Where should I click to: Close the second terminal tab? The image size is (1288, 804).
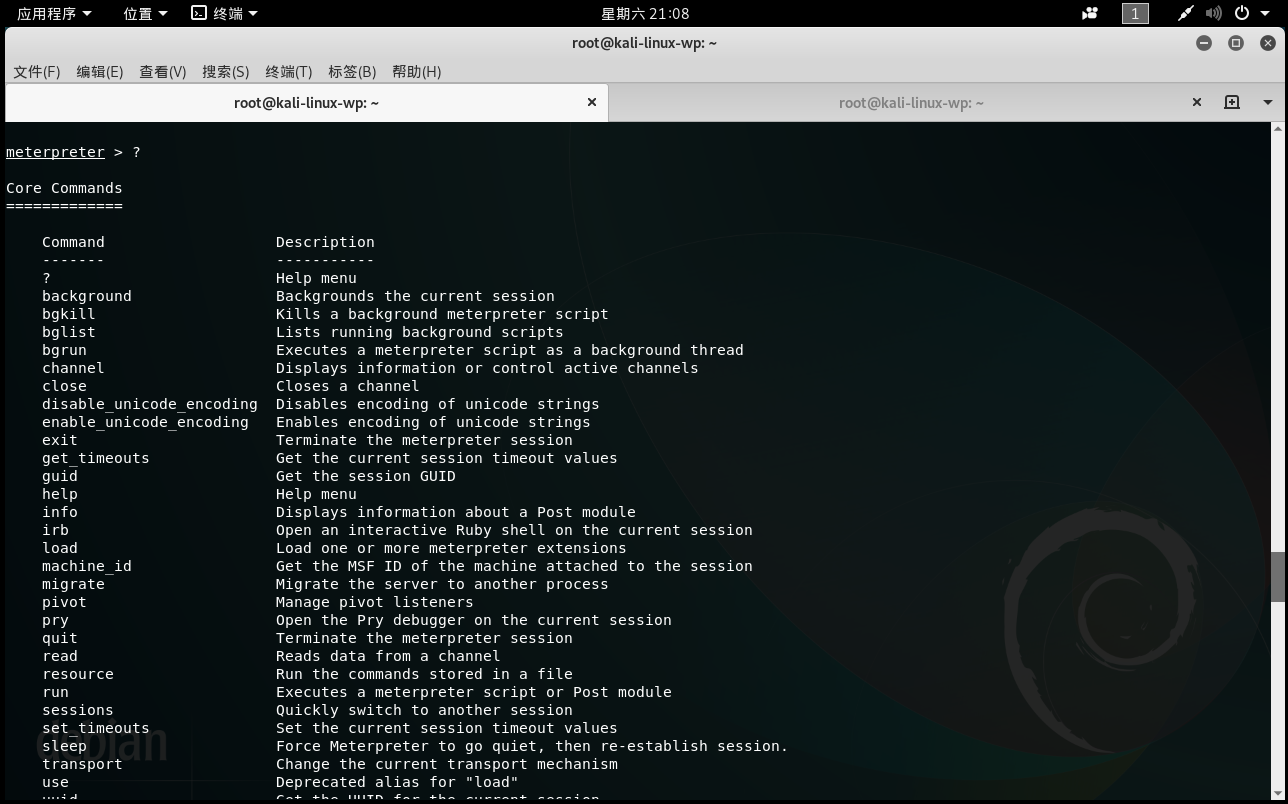click(x=1197, y=102)
